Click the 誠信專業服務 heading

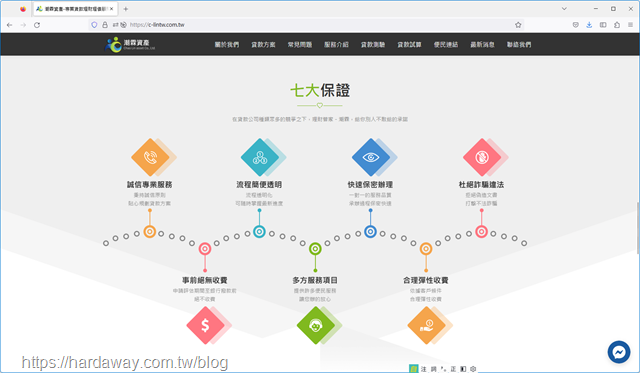(x=149, y=184)
